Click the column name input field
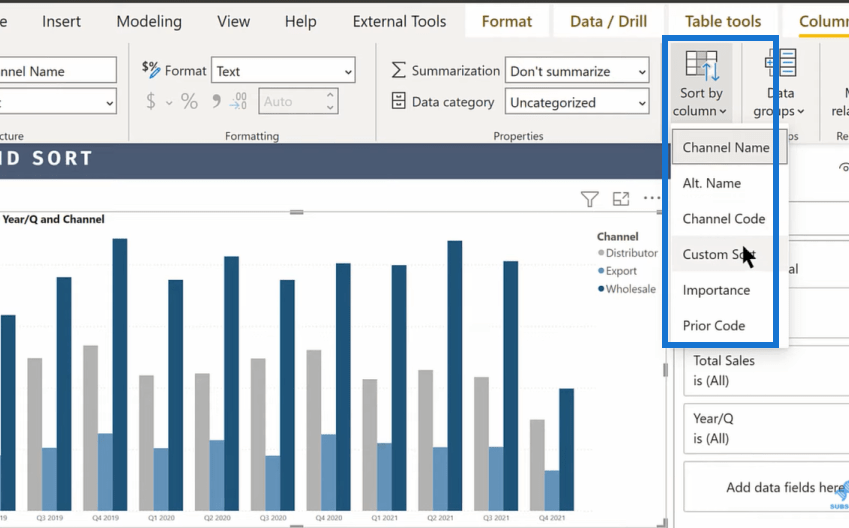Screen dimensions: 849x528 (57, 70)
